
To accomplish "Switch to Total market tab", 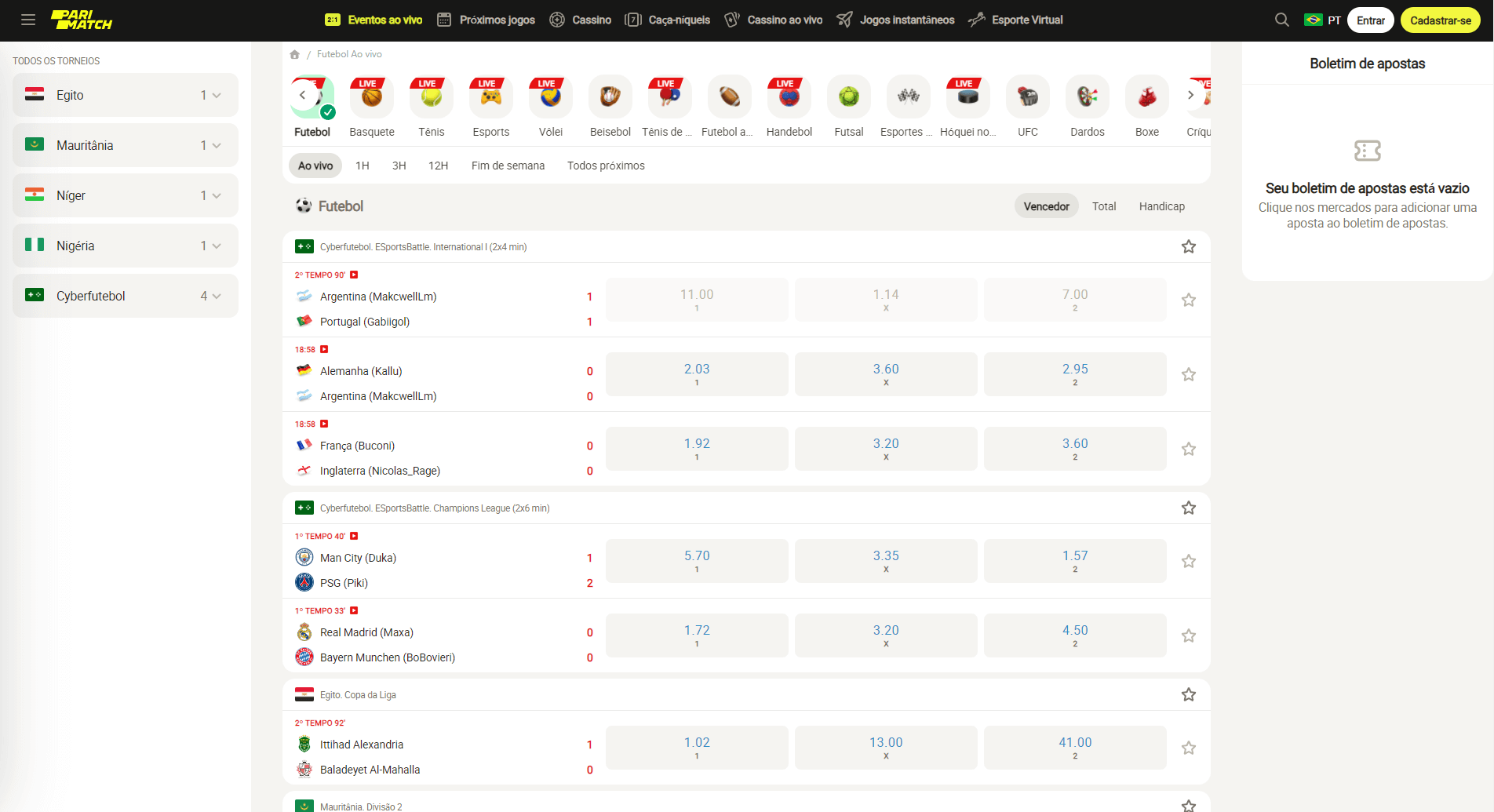I will click(x=1104, y=206).
